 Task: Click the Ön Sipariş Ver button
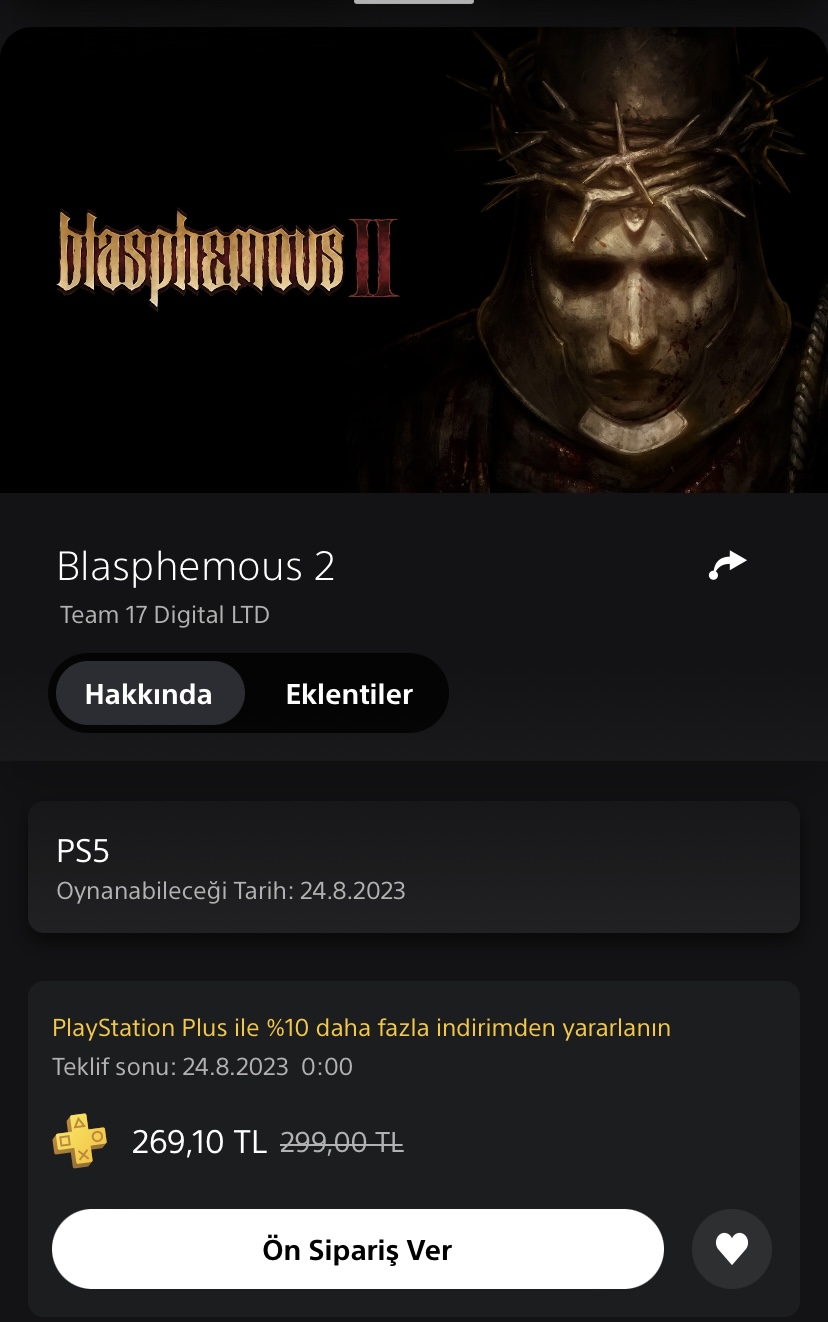pos(358,1249)
